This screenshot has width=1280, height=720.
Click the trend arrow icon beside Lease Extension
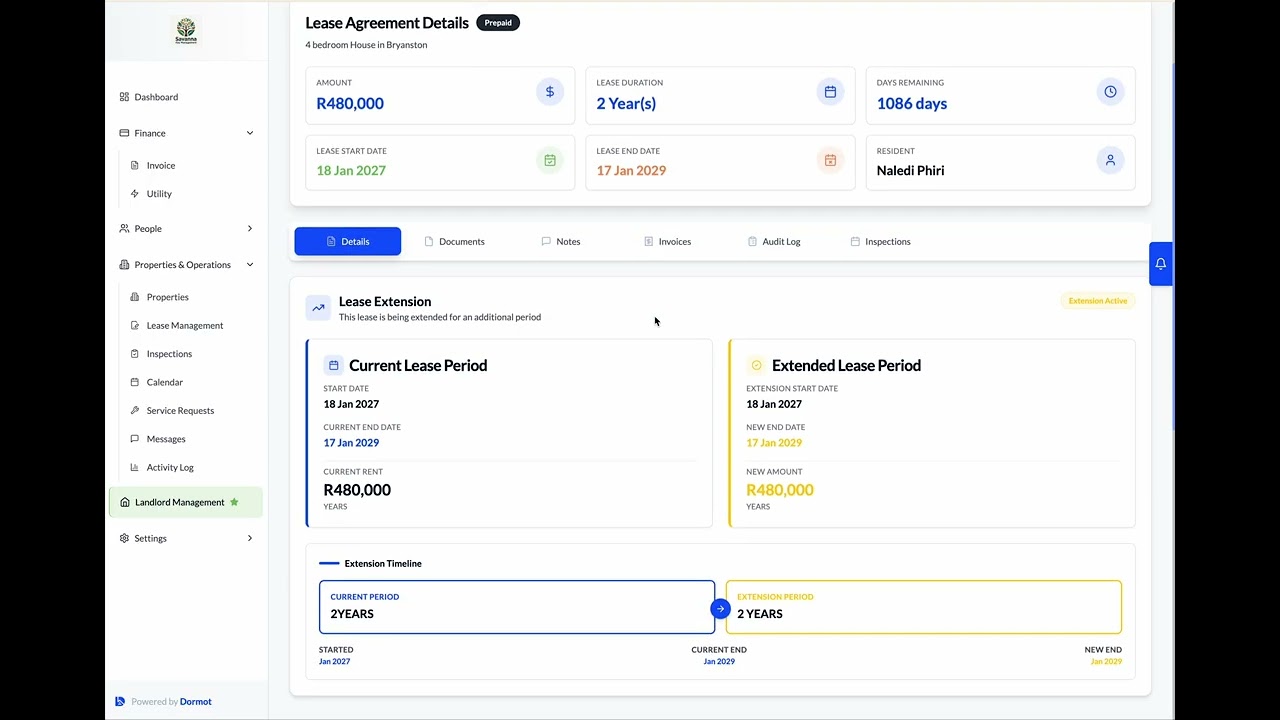[318, 308]
